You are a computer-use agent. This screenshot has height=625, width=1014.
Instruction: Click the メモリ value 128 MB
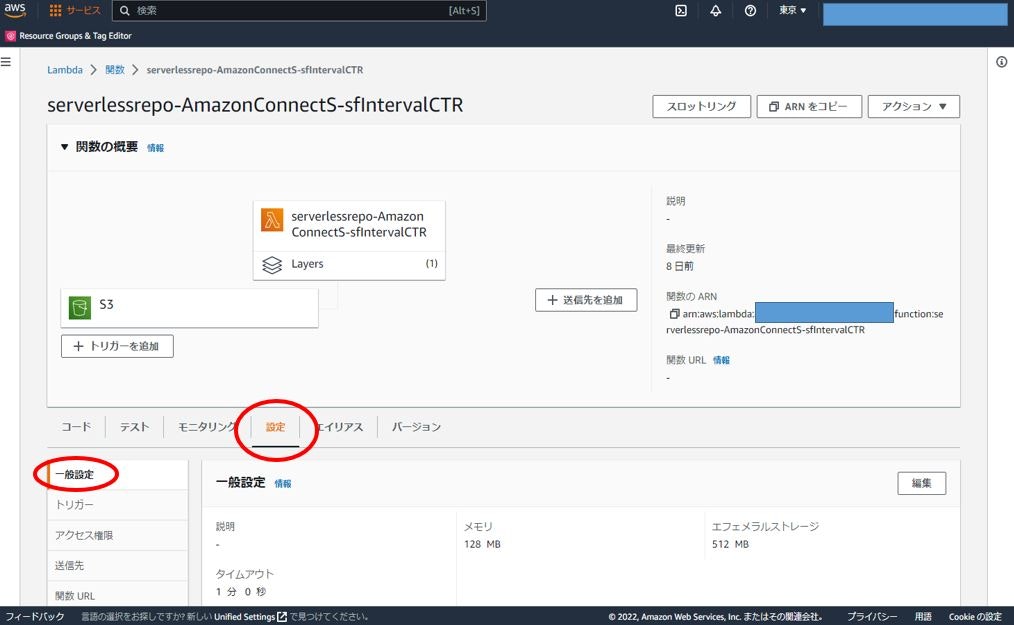(x=482, y=545)
